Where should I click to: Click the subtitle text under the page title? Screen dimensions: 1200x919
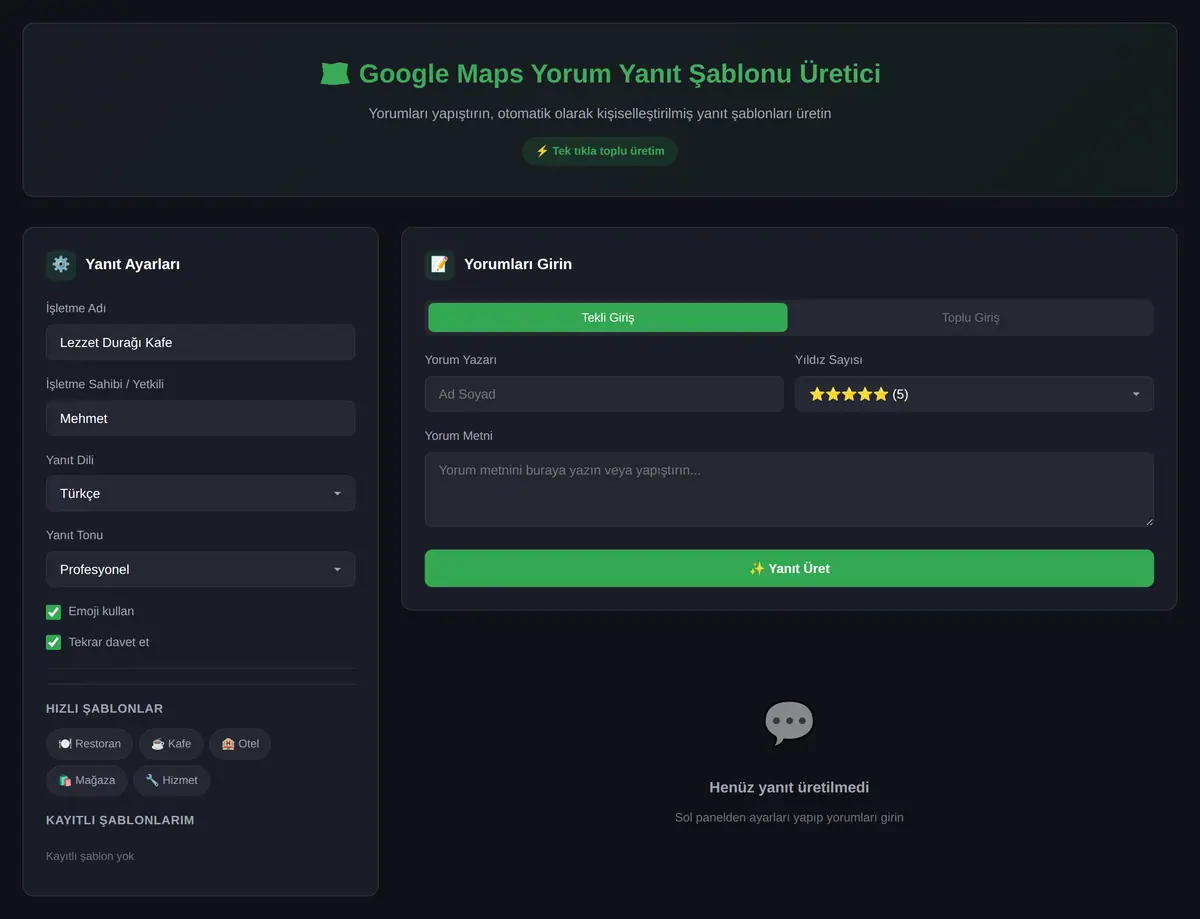coord(600,114)
